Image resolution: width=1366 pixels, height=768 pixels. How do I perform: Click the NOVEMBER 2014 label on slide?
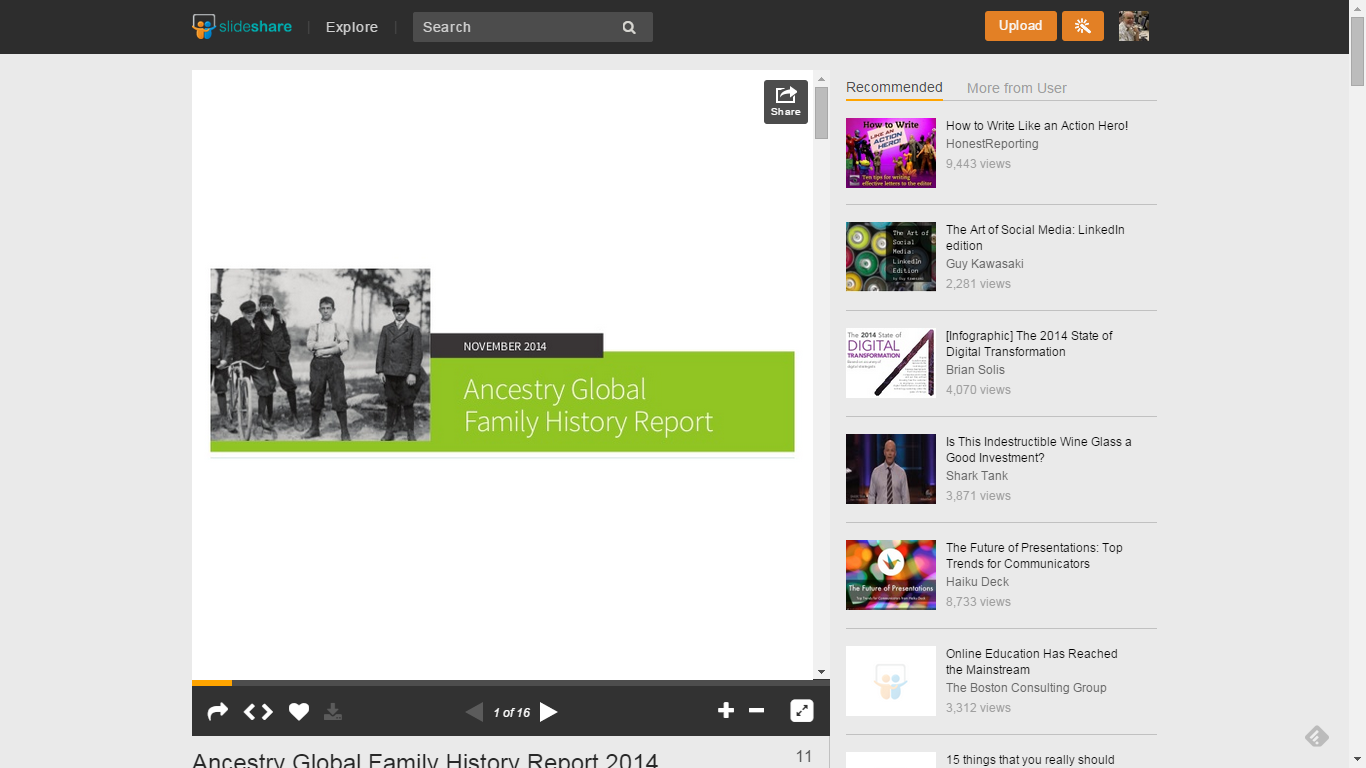pos(505,346)
